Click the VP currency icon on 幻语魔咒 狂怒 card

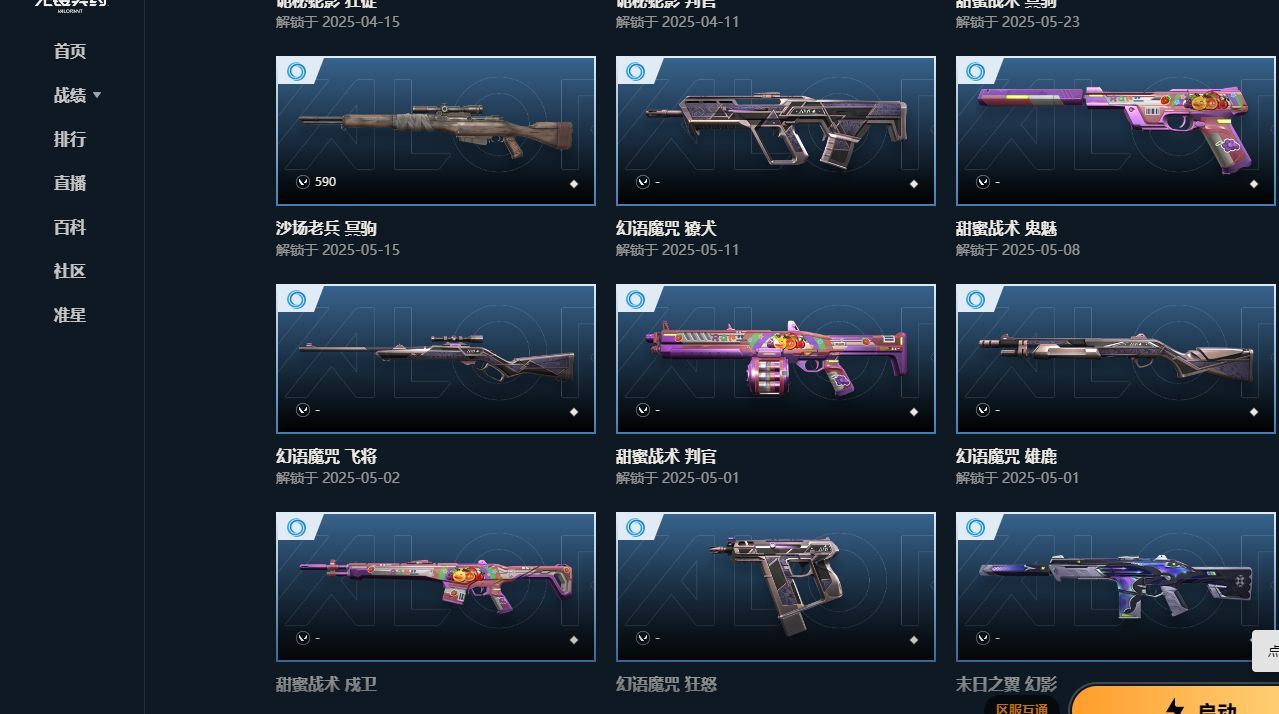(x=643, y=638)
